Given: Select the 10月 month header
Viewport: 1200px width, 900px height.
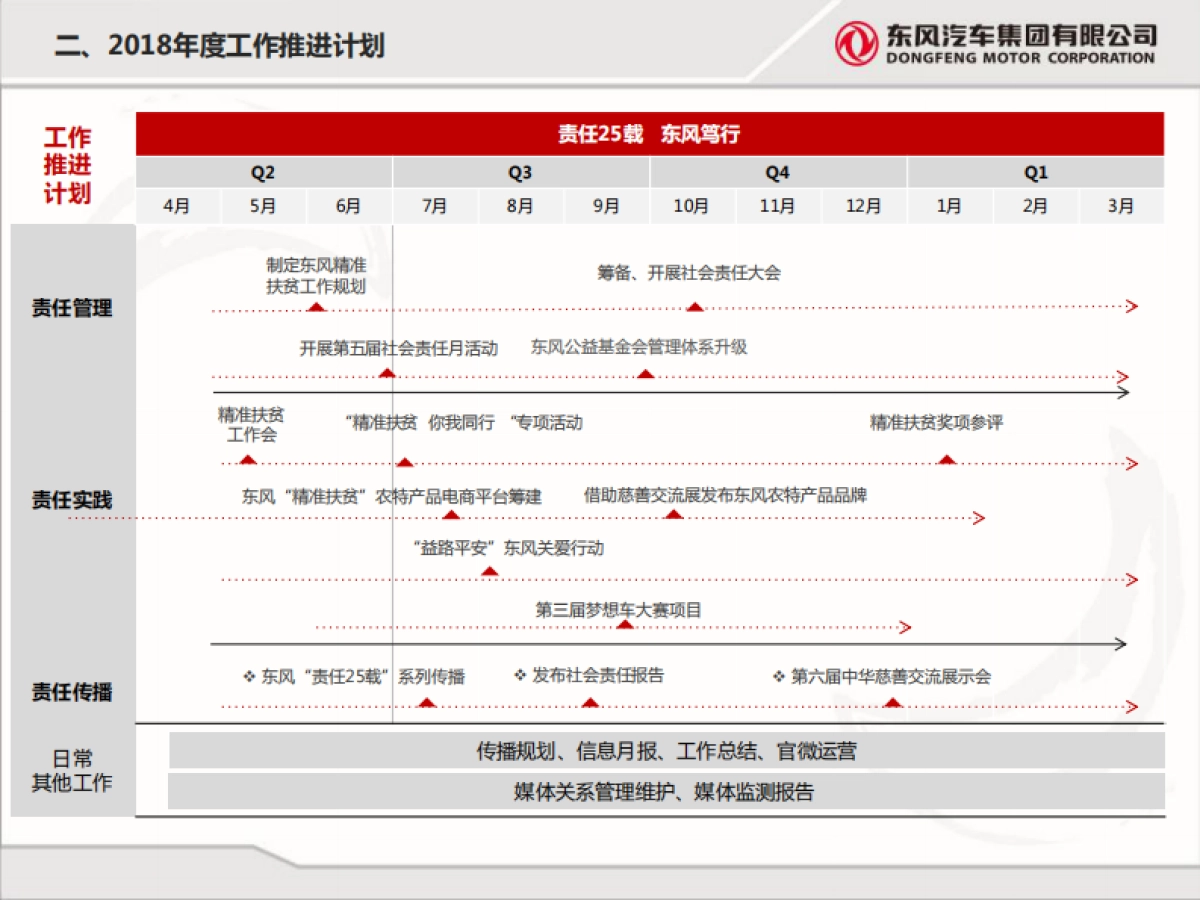Looking at the screenshot, I should click(693, 207).
